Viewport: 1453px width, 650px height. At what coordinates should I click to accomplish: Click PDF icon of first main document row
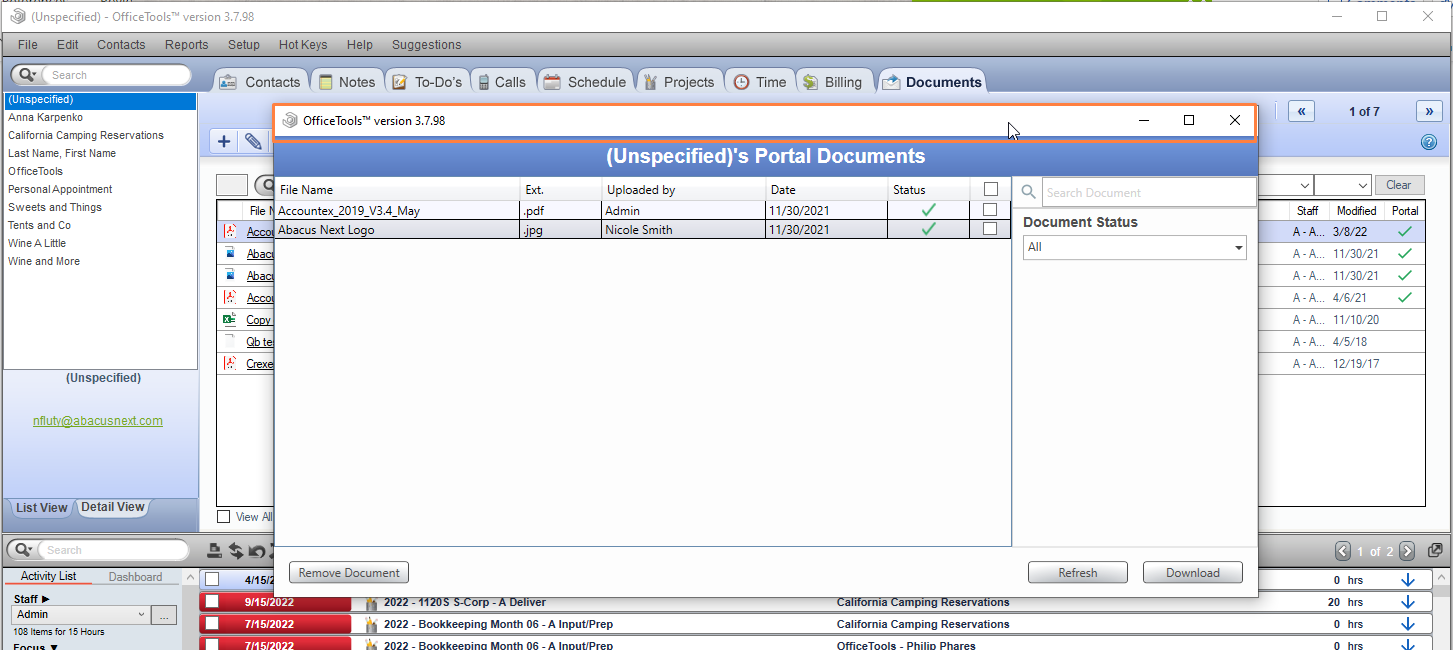pyautogui.click(x=229, y=231)
